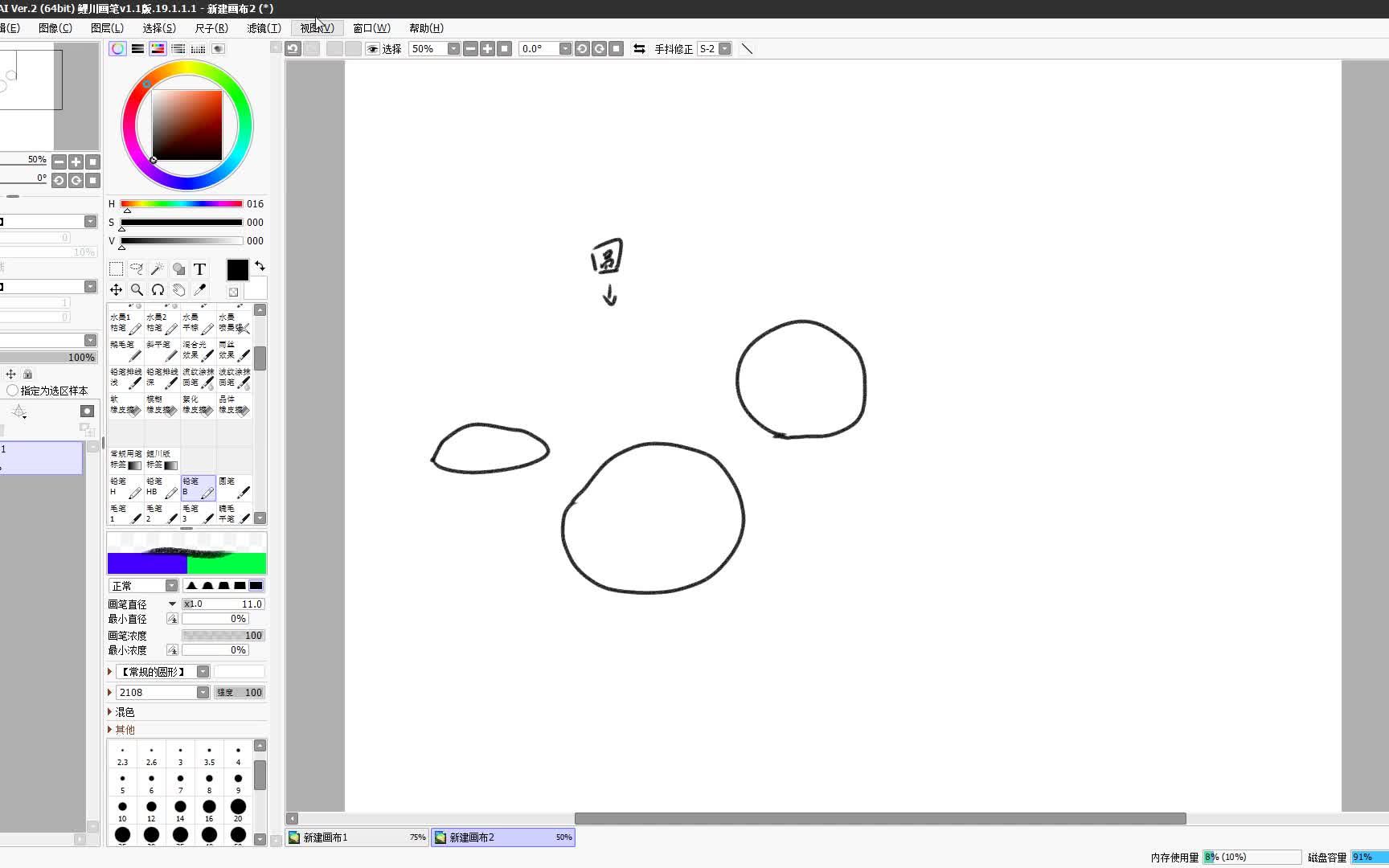
Task: Swap foreground and background colors
Action: (x=260, y=266)
